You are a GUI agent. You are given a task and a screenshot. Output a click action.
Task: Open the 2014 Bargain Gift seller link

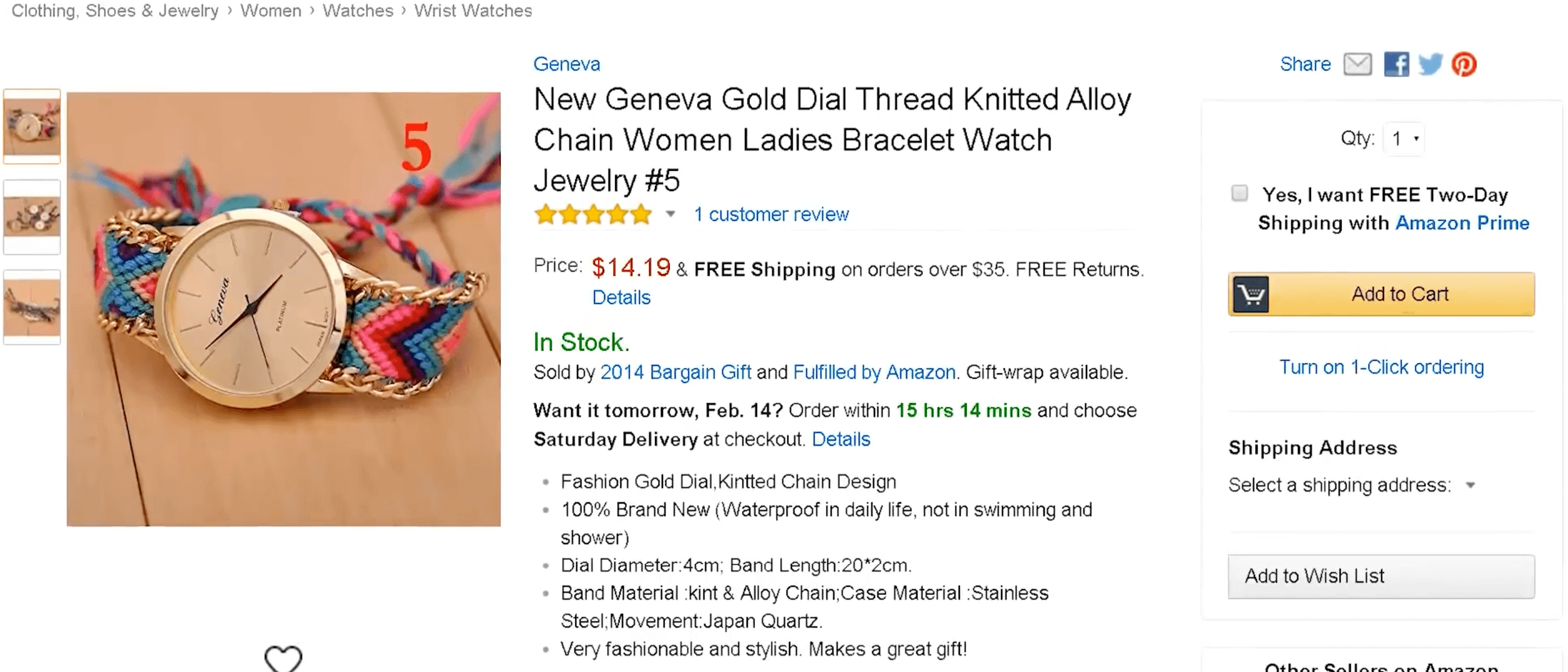675,373
